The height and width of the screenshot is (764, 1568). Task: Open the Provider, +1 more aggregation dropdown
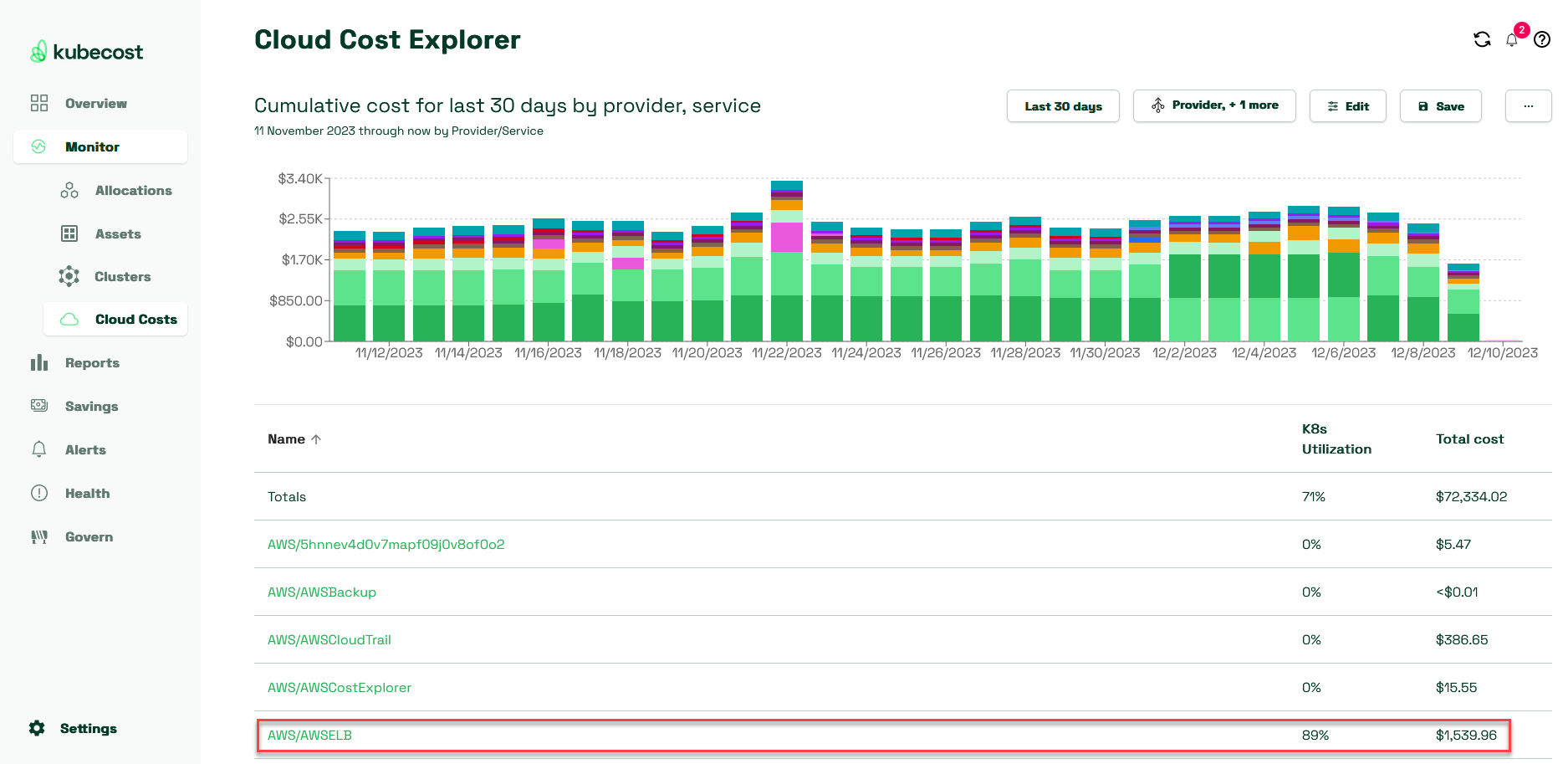coord(1214,105)
